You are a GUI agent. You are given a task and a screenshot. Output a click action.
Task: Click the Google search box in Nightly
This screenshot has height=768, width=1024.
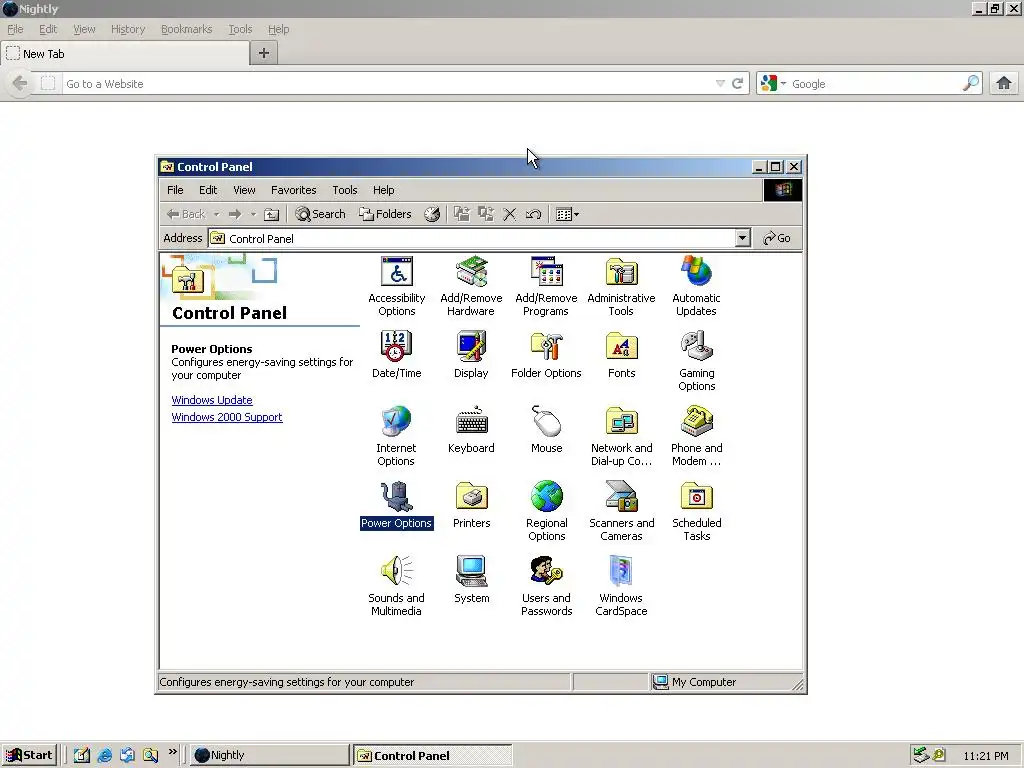[x=875, y=84]
